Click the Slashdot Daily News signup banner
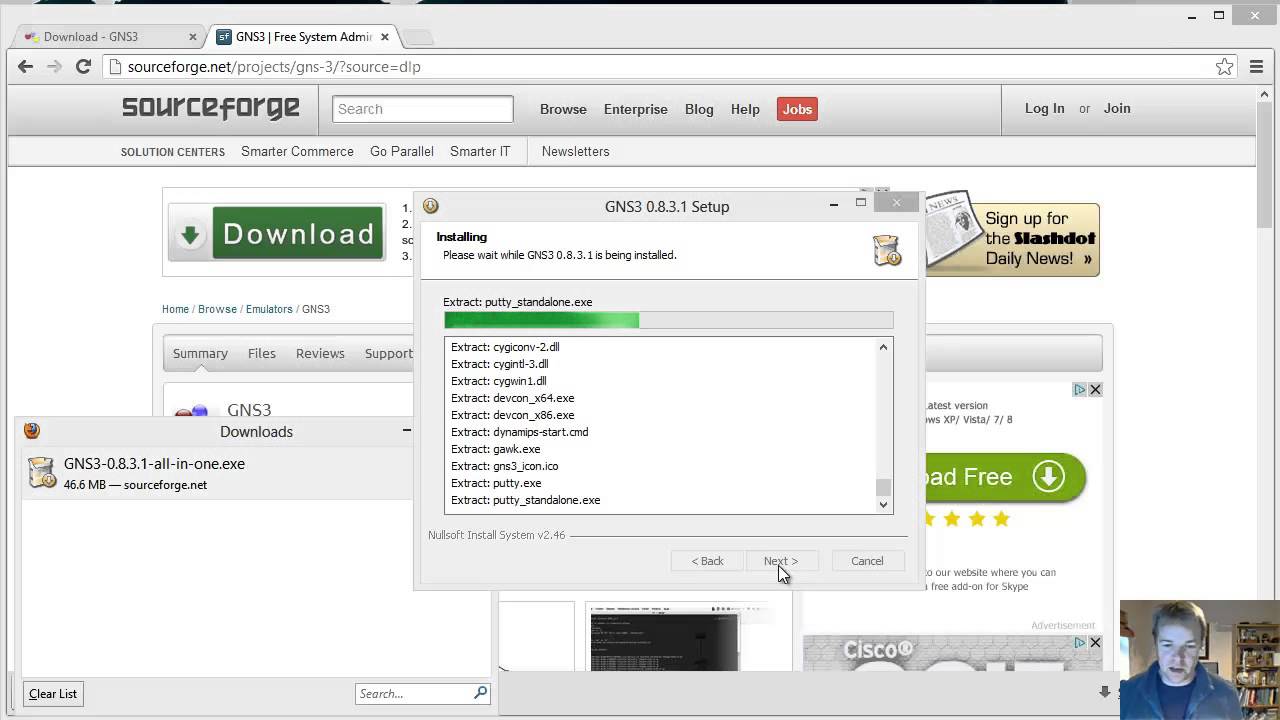 [x=1010, y=236]
